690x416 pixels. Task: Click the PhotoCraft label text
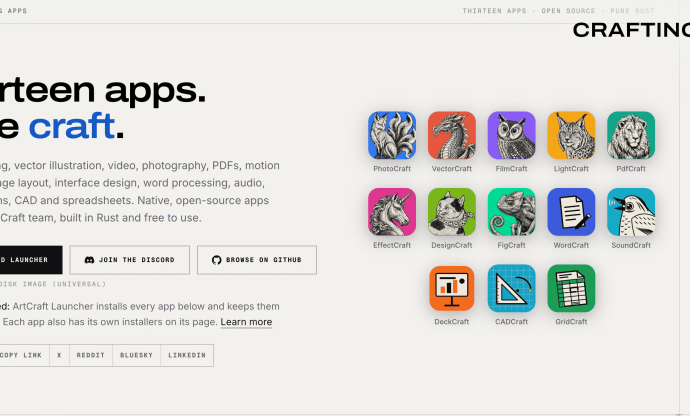point(392,169)
